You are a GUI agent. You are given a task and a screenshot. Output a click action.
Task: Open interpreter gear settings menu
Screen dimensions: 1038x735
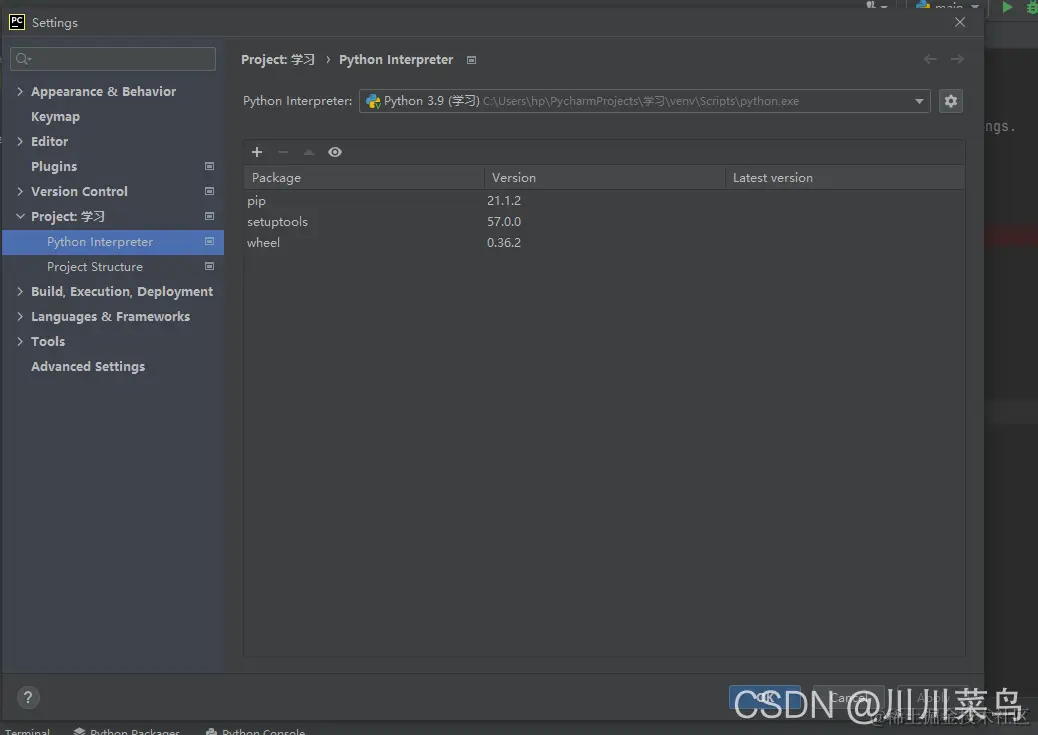[x=951, y=101]
